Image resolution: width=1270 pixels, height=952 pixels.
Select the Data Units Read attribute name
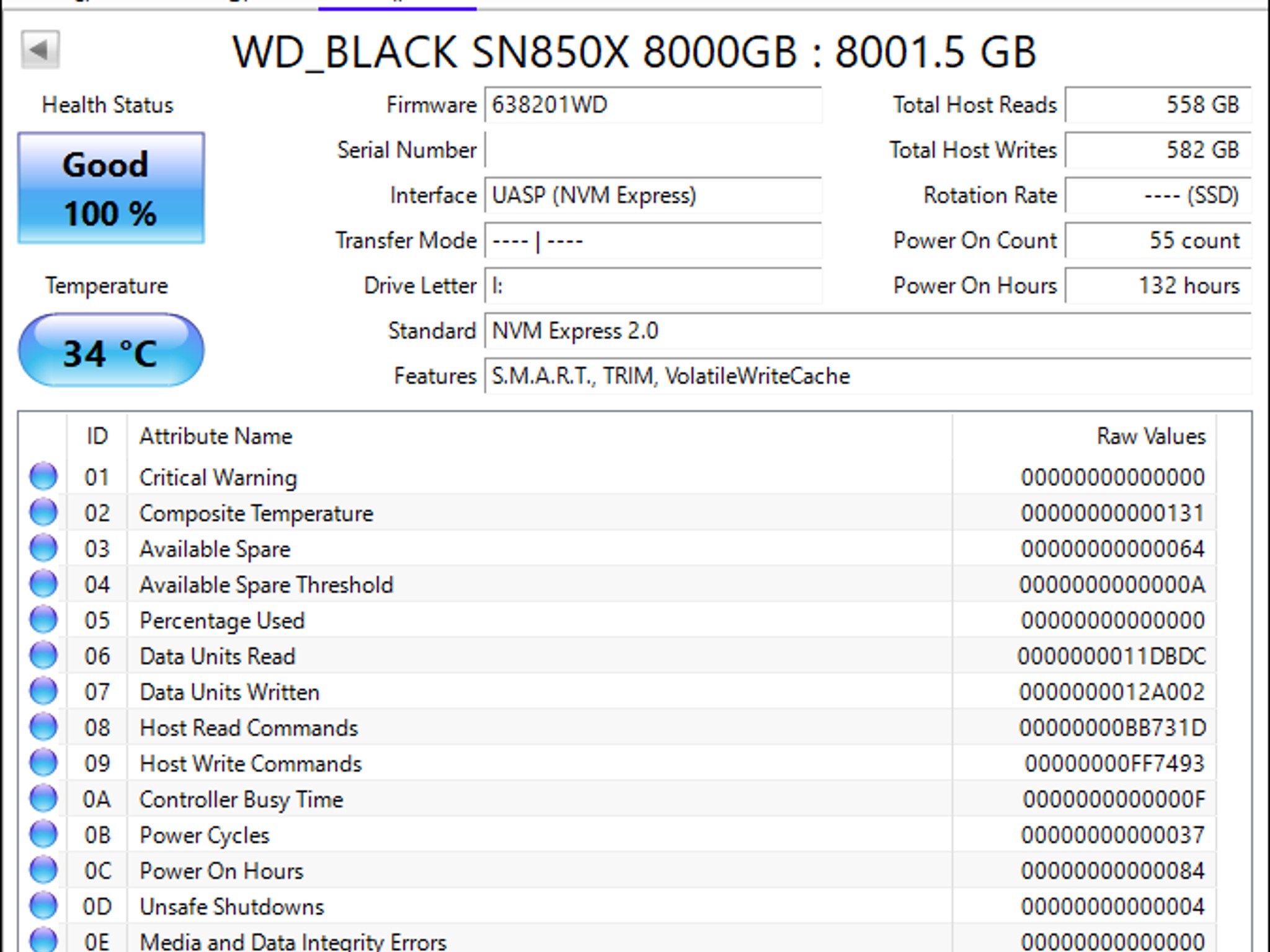click(217, 656)
